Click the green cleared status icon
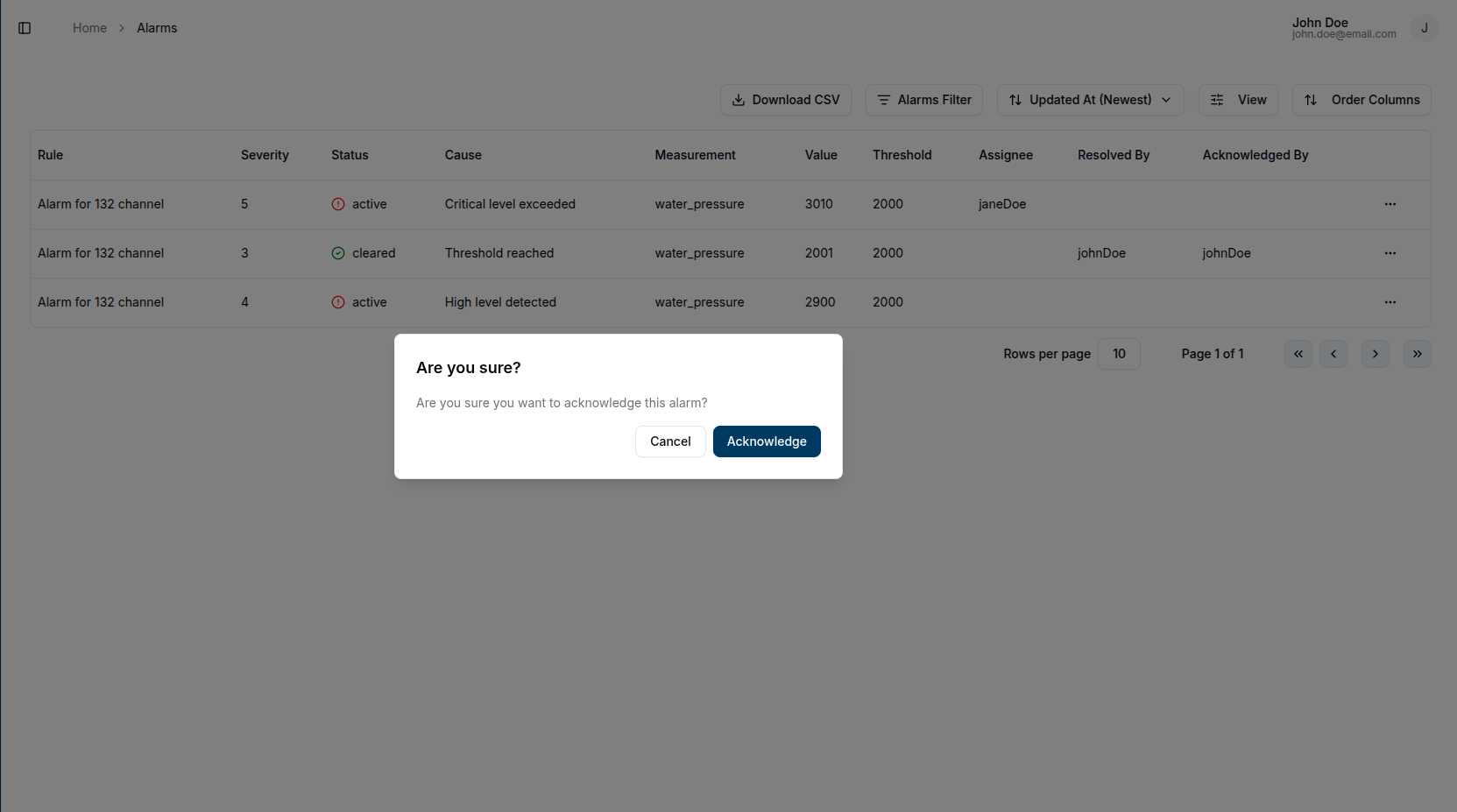The width and height of the screenshot is (1457, 812). pyautogui.click(x=337, y=253)
